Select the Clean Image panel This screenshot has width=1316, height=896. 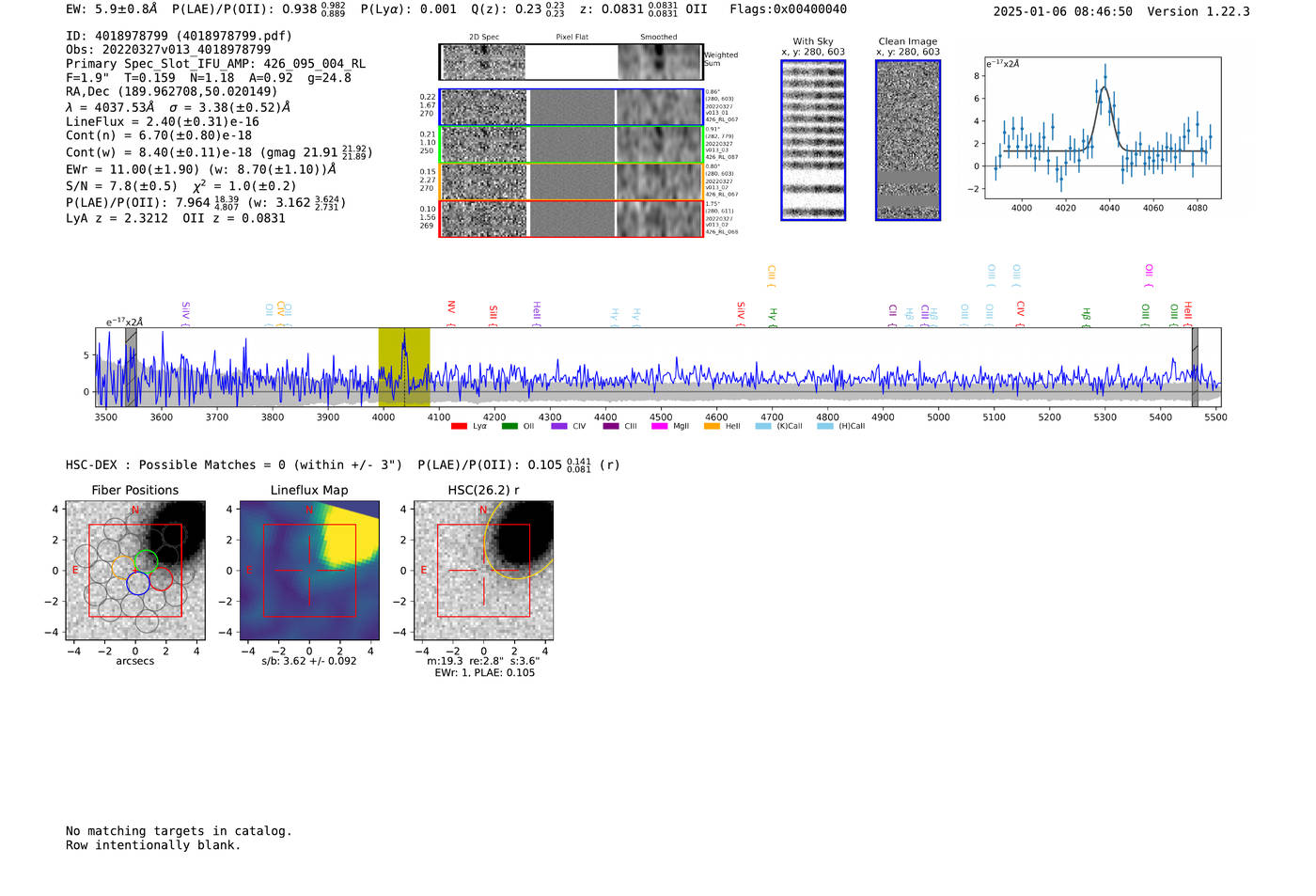(908, 140)
